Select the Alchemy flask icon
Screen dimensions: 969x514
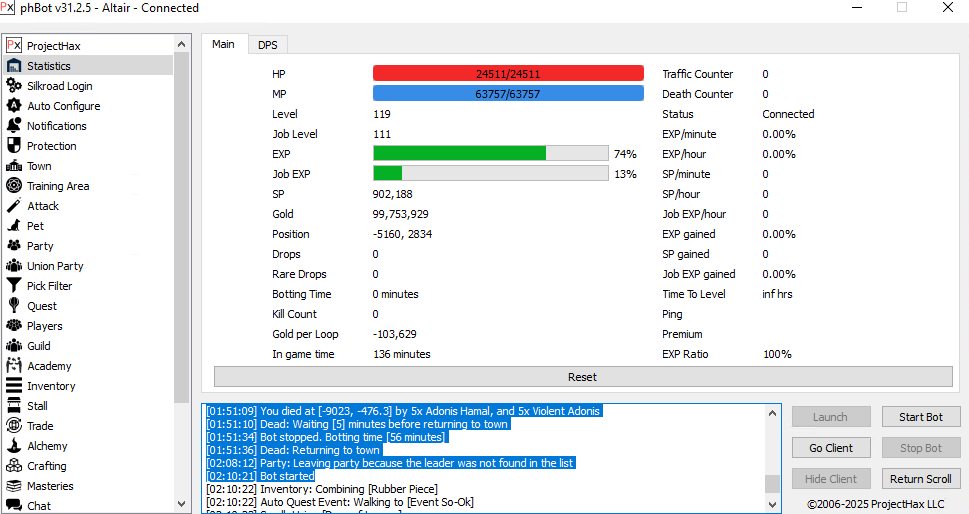point(14,446)
